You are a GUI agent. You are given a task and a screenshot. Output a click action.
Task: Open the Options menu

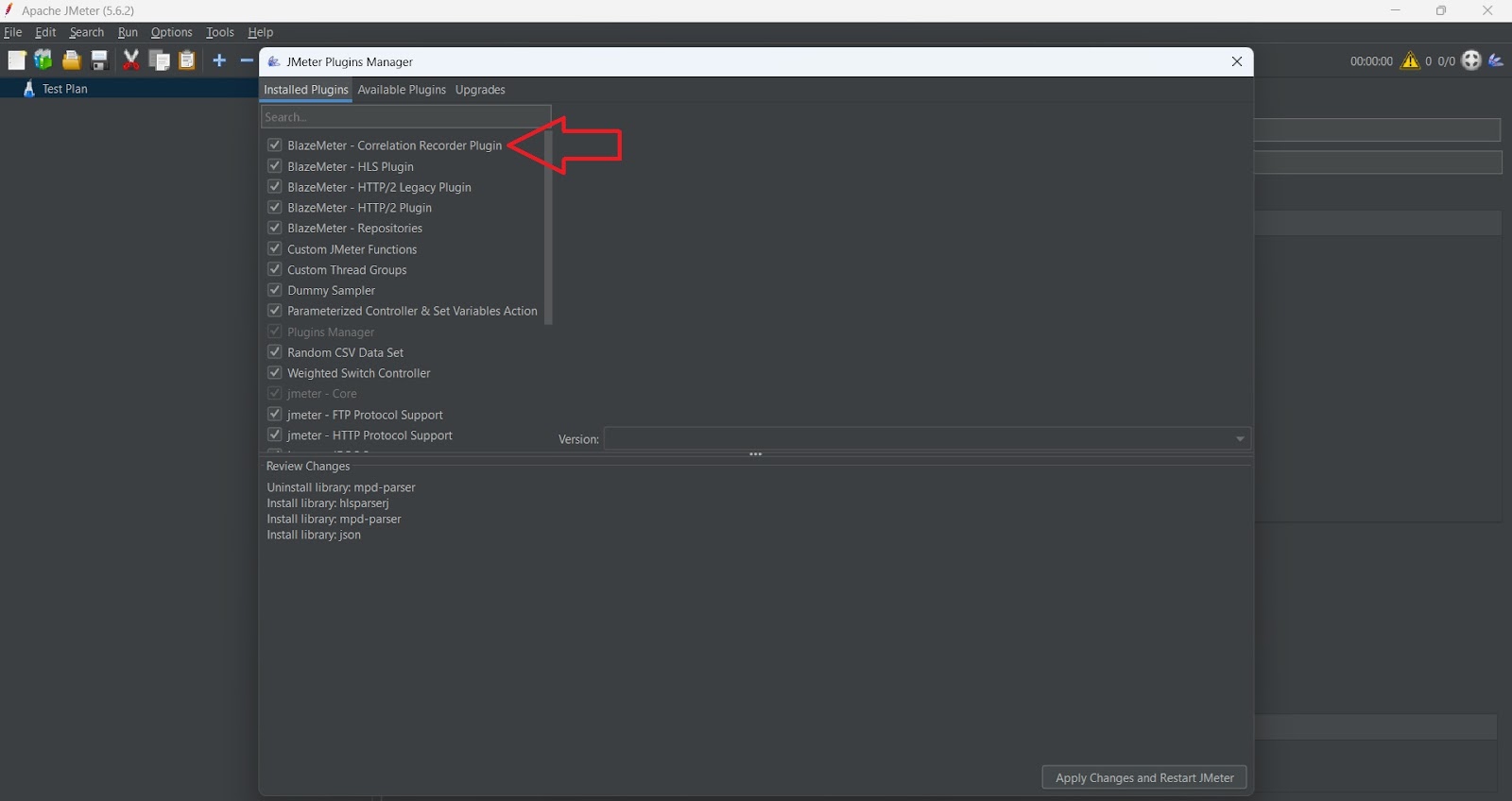pos(171,32)
